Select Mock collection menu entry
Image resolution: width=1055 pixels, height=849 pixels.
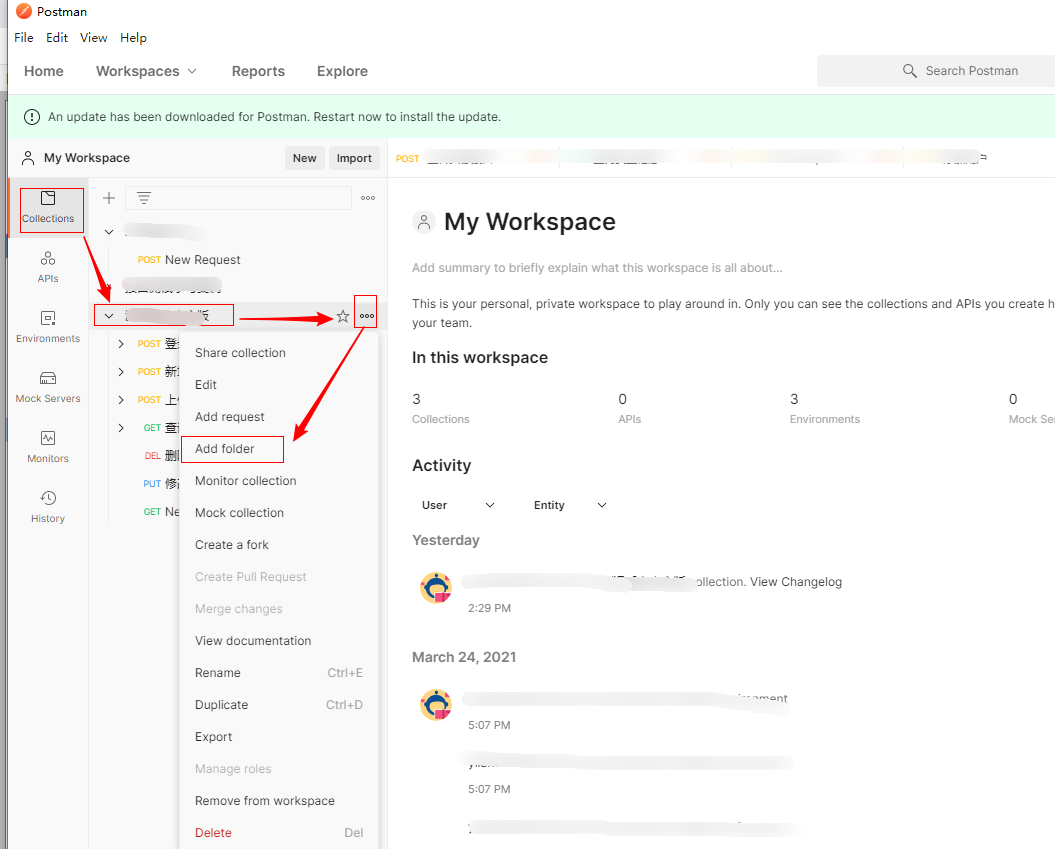pyautogui.click(x=279, y=513)
